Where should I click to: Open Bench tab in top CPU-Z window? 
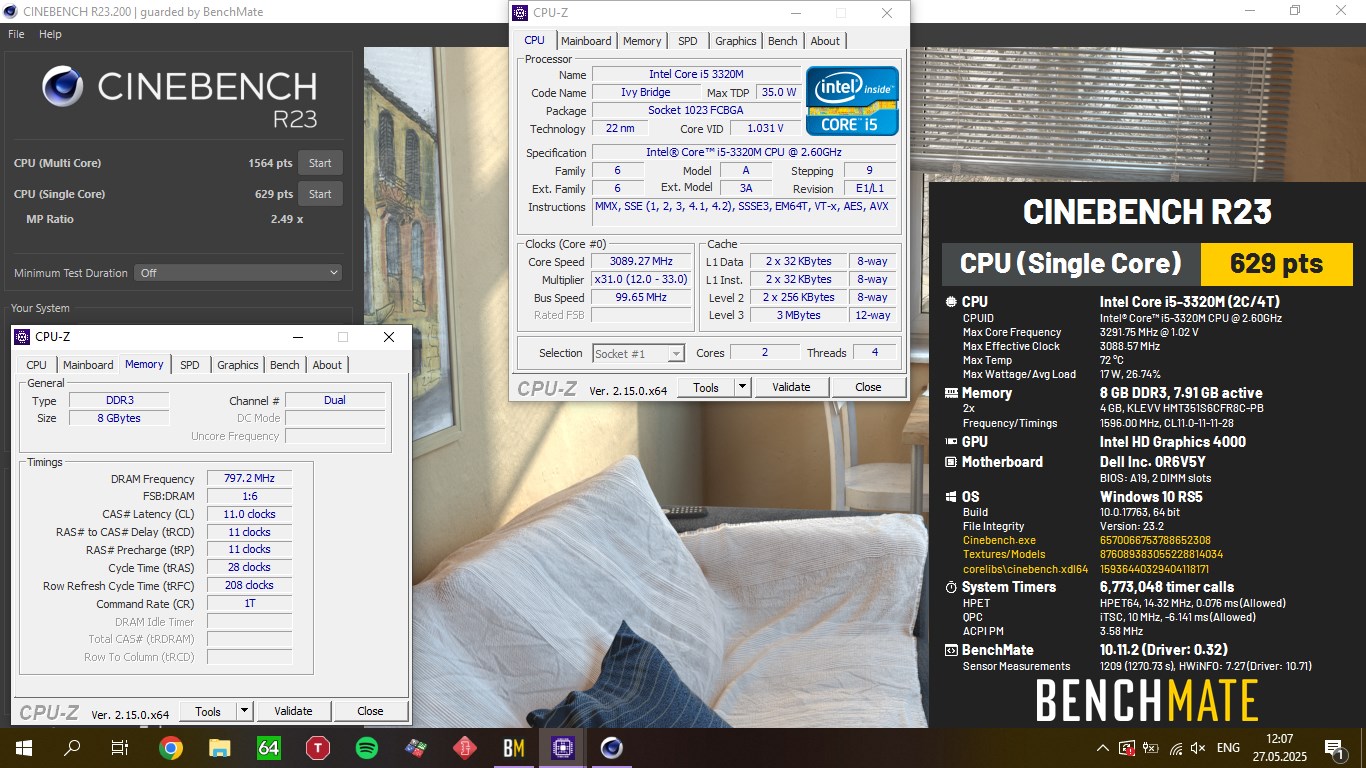[783, 41]
